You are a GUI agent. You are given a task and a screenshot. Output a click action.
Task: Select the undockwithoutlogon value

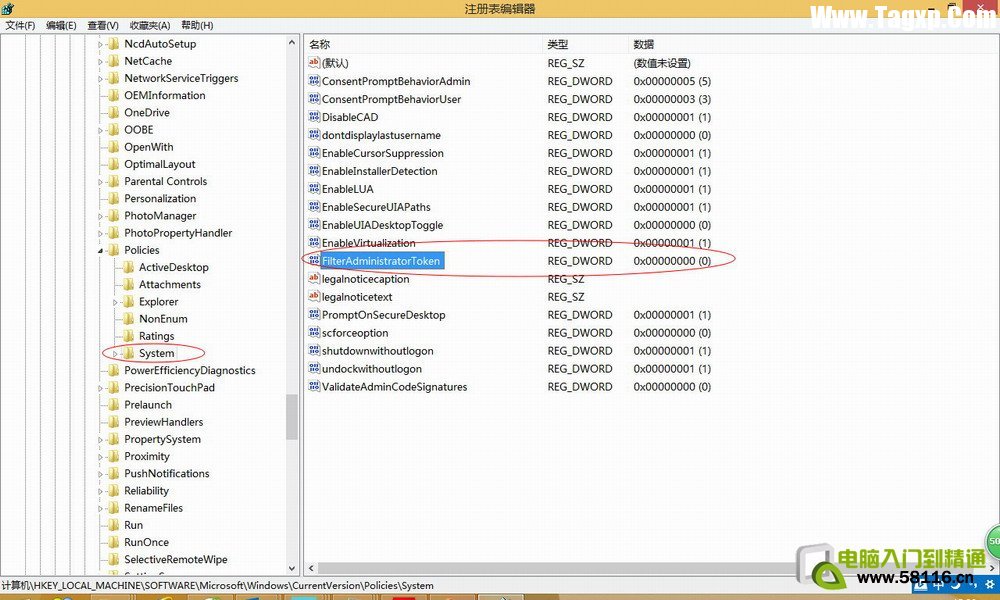[372, 369]
